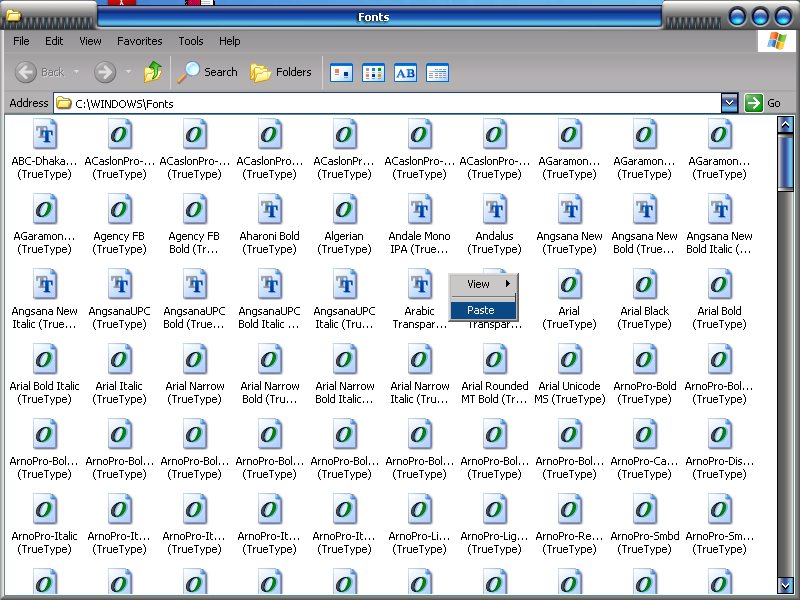The image size is (800, 600).
Task: Click the scroll down arrow
Action: click(785, 585)
